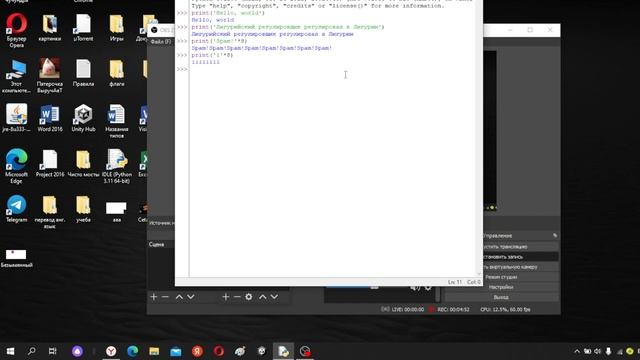The height and width of the screenshot is (360, 640).
Task: Open the флаги folder
Action: (x=116, y=73)
